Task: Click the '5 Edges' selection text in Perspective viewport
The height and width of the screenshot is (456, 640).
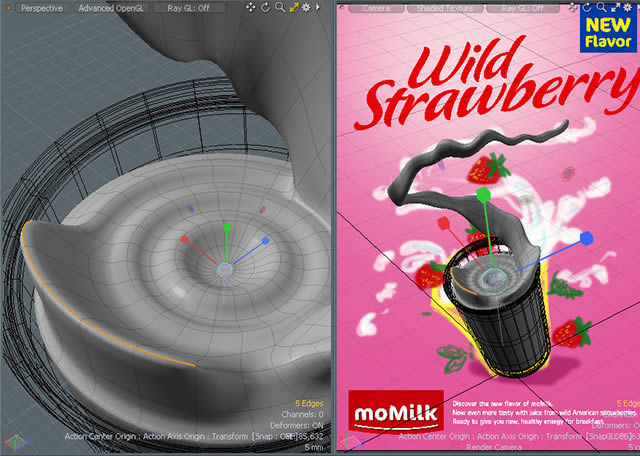Action: point(309,404)
